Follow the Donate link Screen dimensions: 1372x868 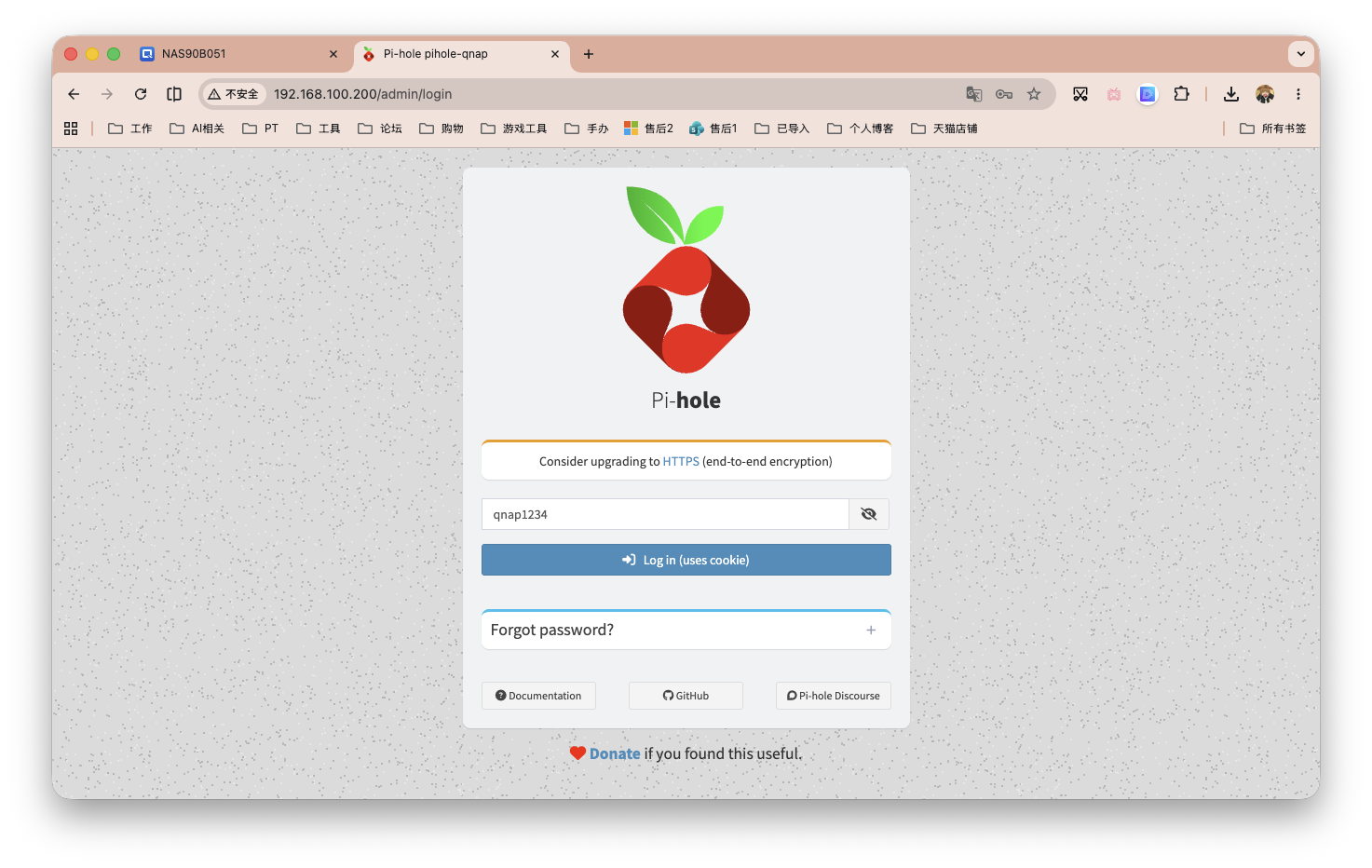coord(615,753)
